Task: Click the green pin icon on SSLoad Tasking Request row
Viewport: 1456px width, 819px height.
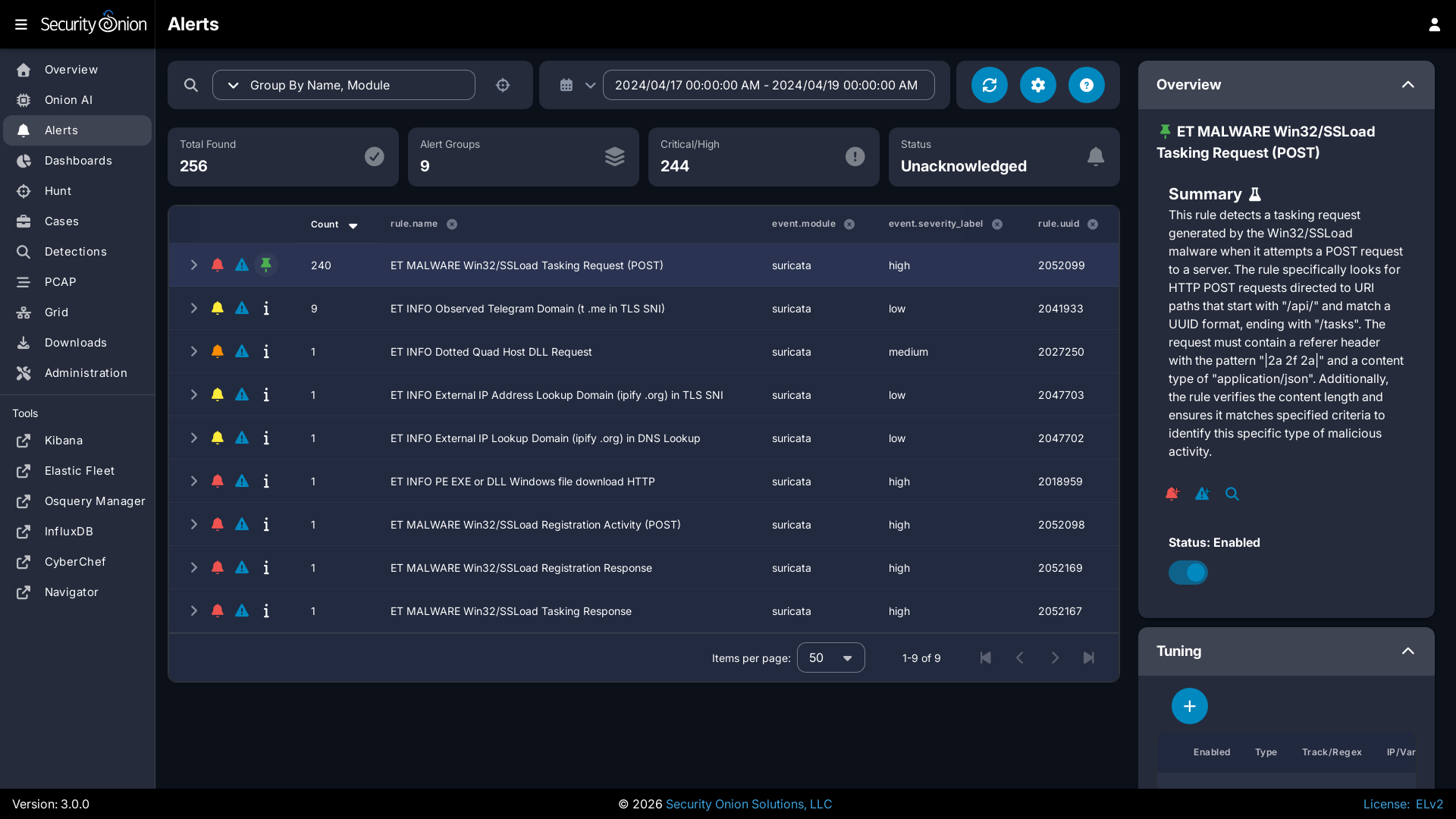Action: pyautogui.click(x=266, y=265)
